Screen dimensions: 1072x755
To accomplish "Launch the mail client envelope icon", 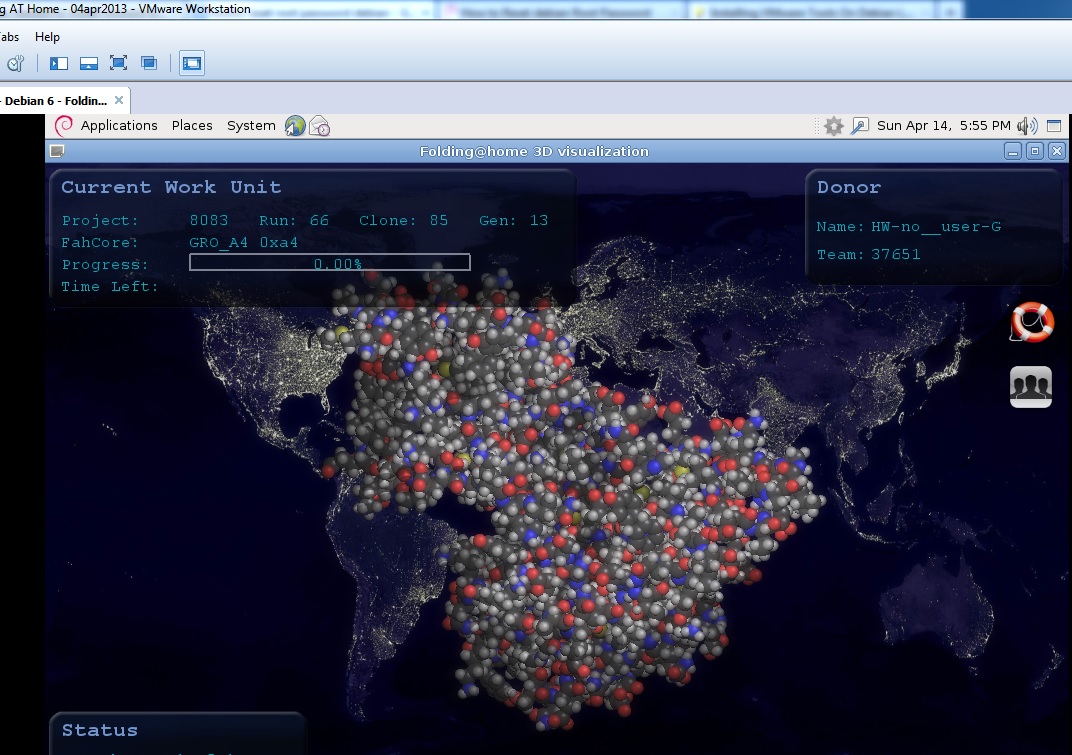I will point(319,126).
